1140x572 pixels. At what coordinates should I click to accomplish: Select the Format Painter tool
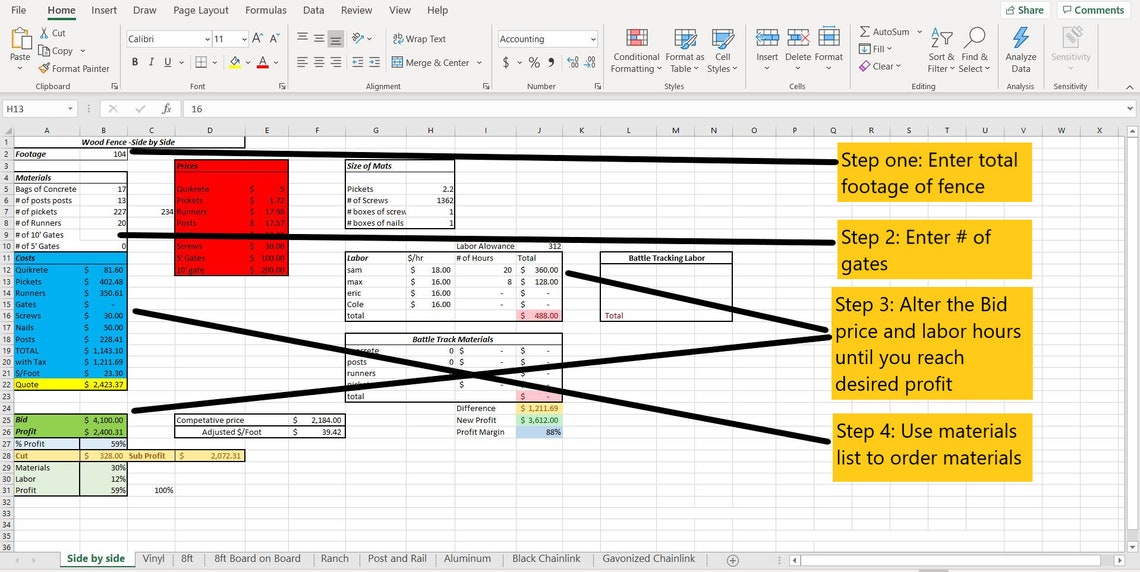(x=73, y=68)
